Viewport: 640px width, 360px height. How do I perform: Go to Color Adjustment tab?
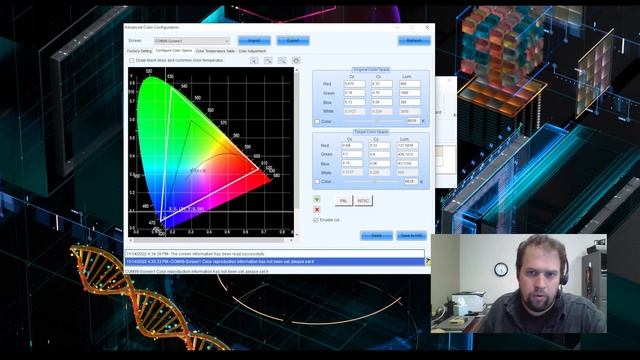click(x=252, y=51)
